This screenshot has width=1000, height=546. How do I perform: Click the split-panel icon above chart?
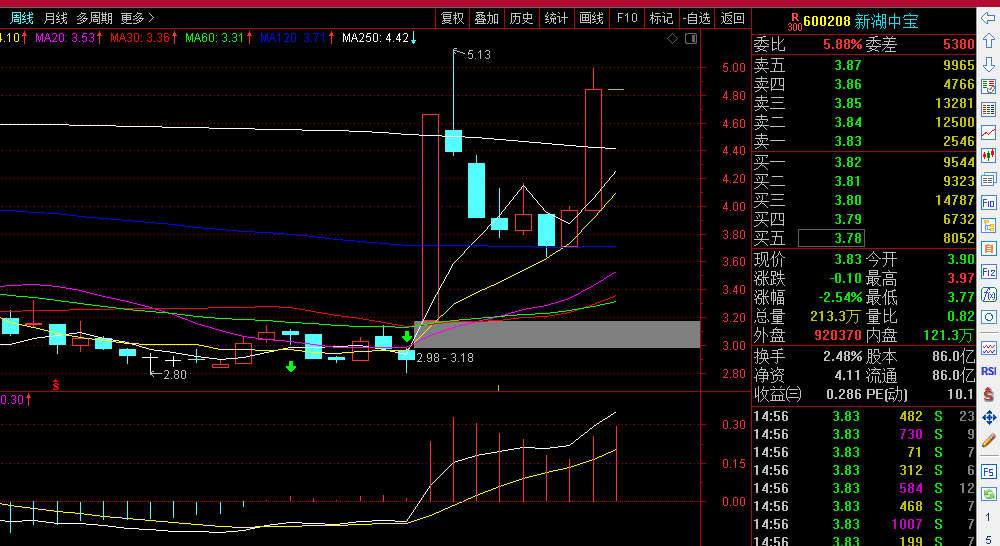[691, 39]
